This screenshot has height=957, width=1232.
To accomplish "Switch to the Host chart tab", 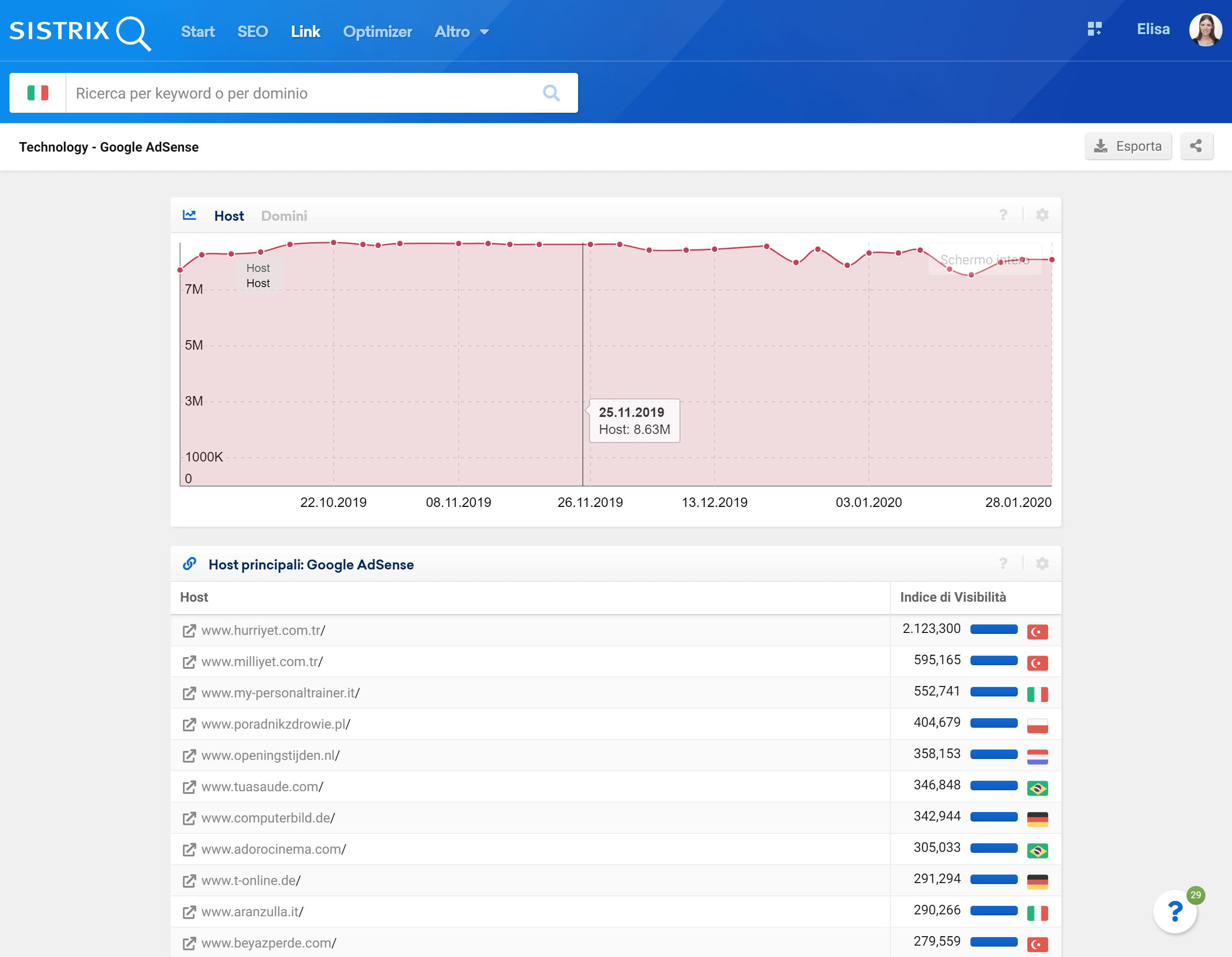I will 229,216.
